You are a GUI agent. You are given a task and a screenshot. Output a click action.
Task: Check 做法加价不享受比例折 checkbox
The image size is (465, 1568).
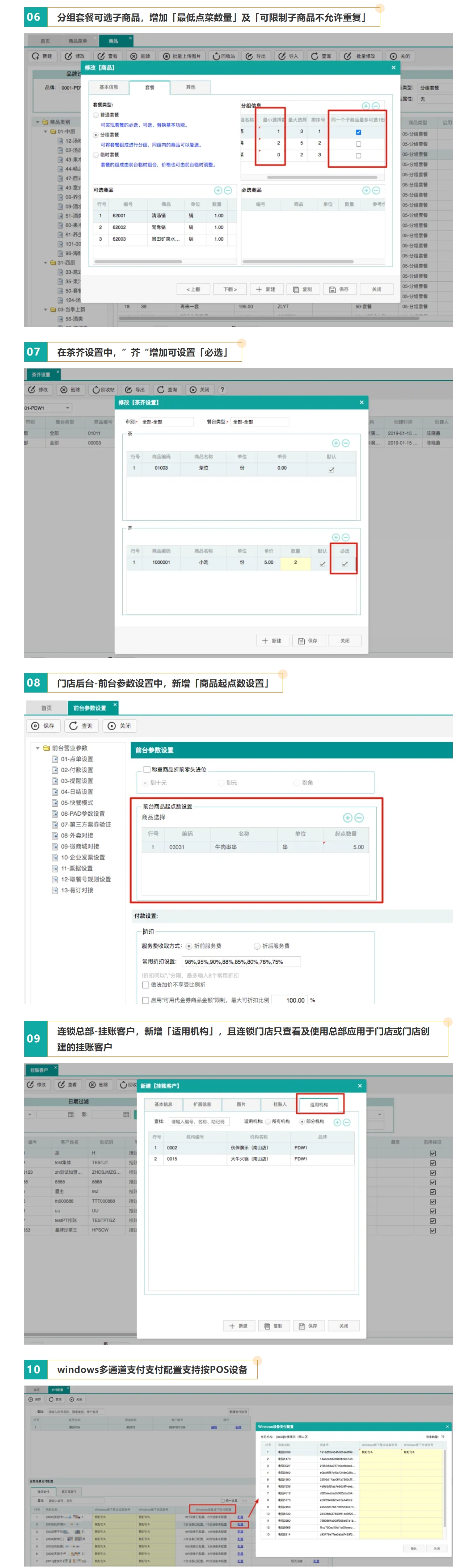click(x=145, y=984)
